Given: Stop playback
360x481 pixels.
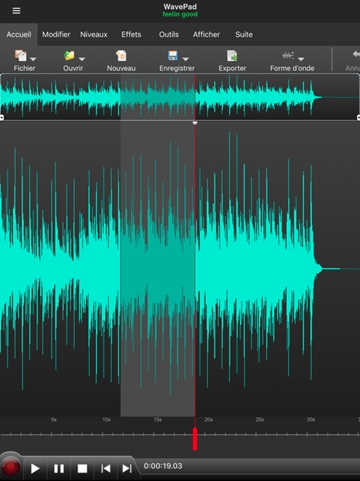Looking at the screenshot, I should coord(82,469).
